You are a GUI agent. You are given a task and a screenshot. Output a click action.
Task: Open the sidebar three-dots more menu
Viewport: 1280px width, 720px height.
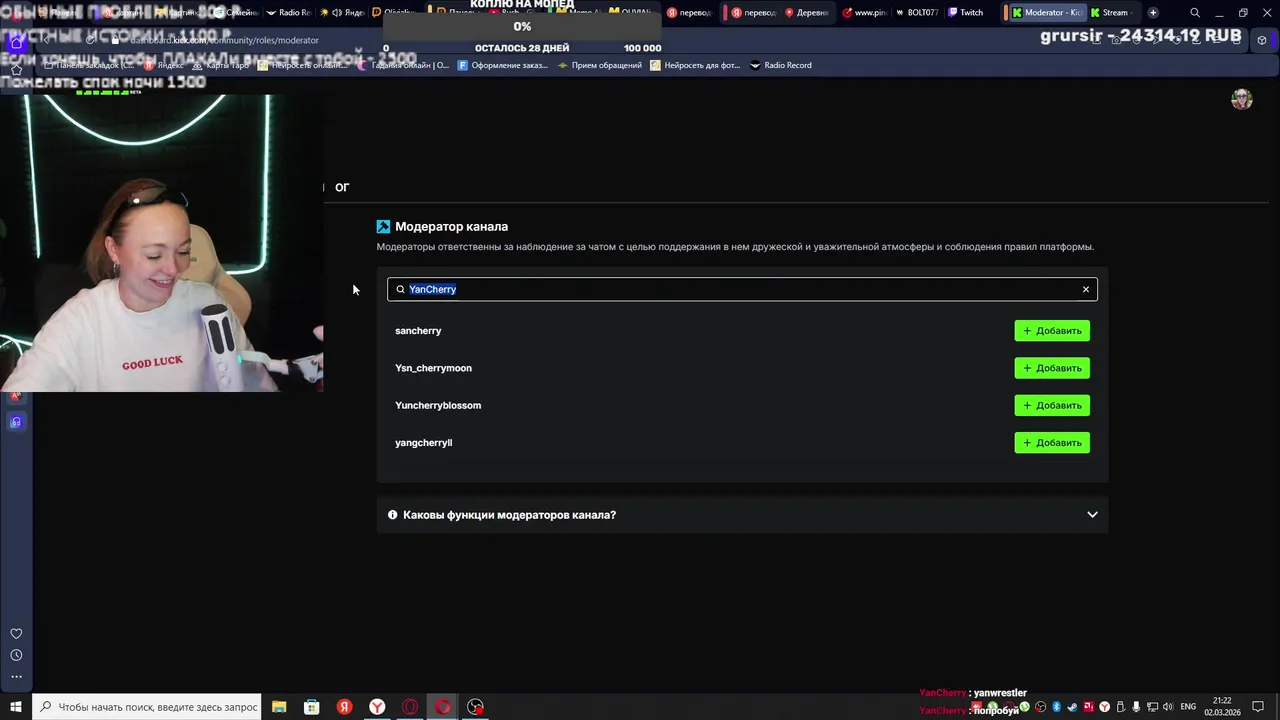coord(16,677)
